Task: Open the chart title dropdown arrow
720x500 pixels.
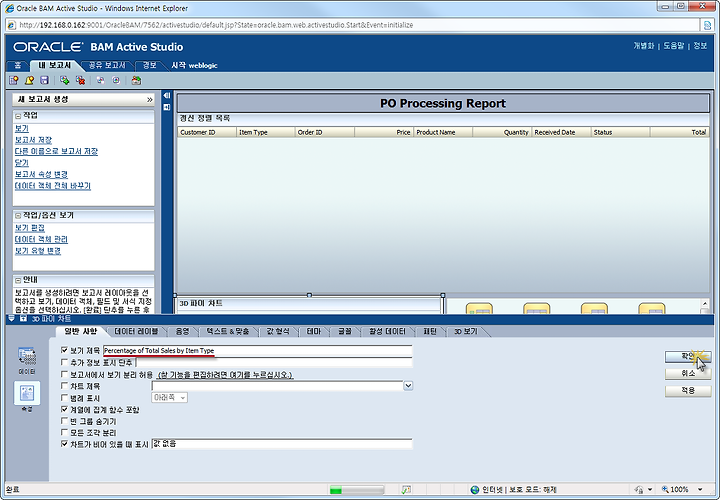Action: (x=408, y=386)
